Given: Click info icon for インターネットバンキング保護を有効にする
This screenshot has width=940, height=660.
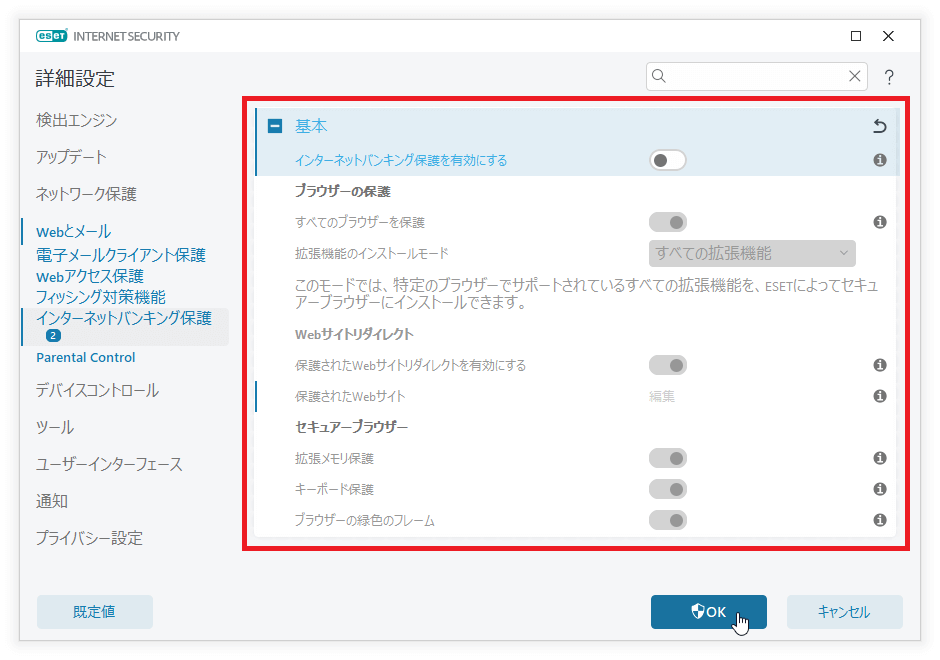Looking at the screenshot, I should (x=880, y=160).
